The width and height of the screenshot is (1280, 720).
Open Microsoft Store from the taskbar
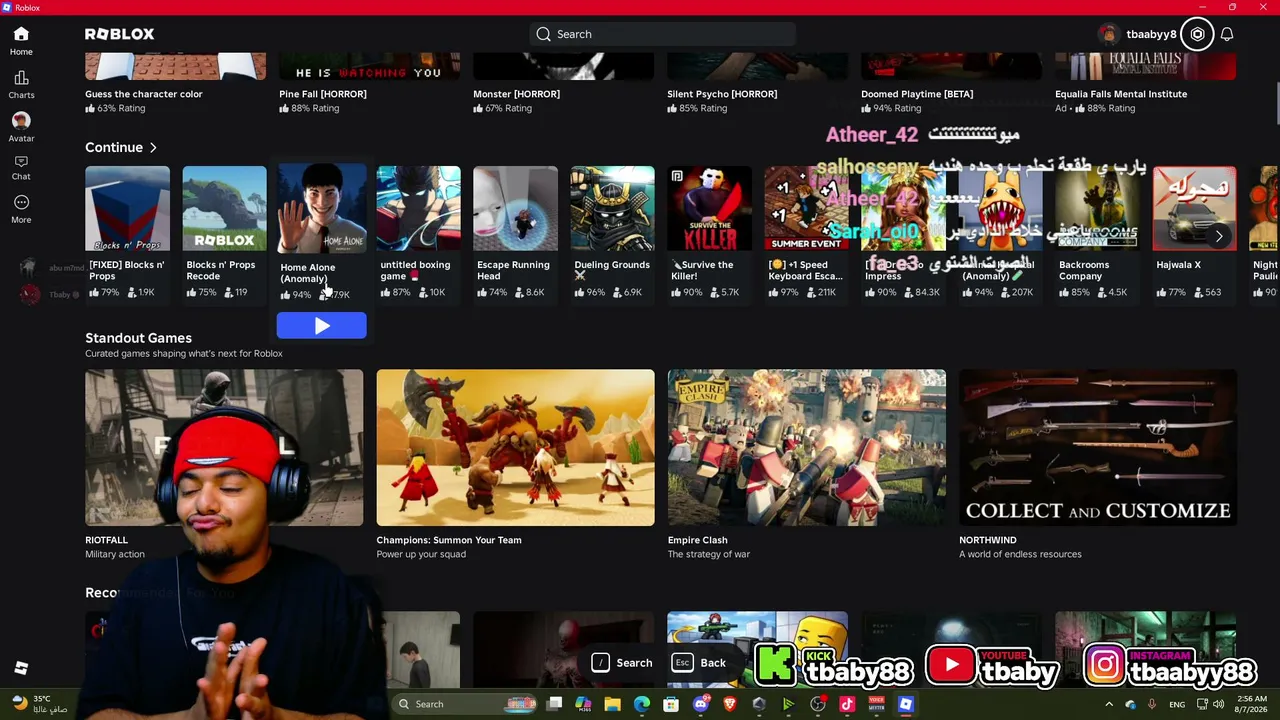pos(671,704)
